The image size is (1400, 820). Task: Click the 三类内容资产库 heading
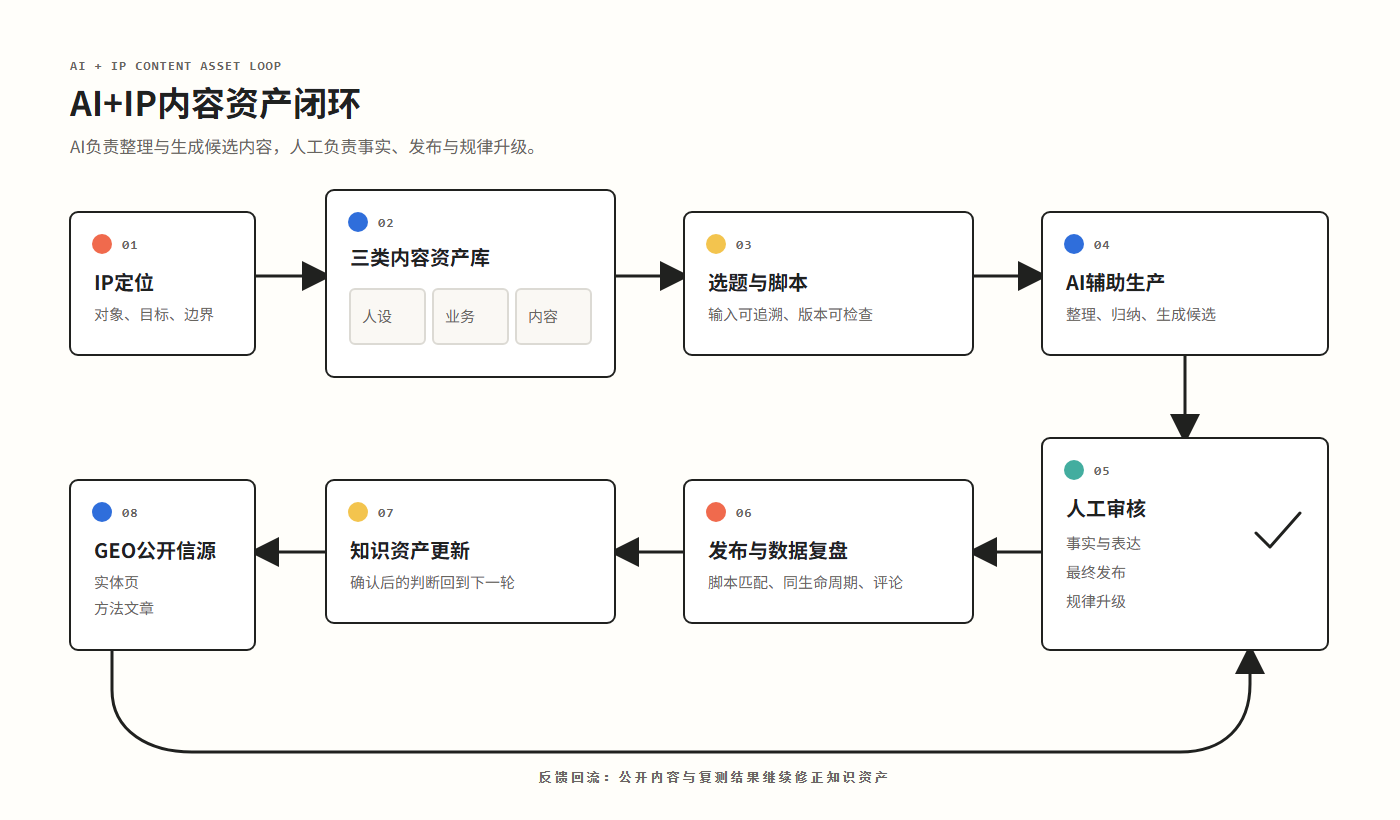pos(420,258)
